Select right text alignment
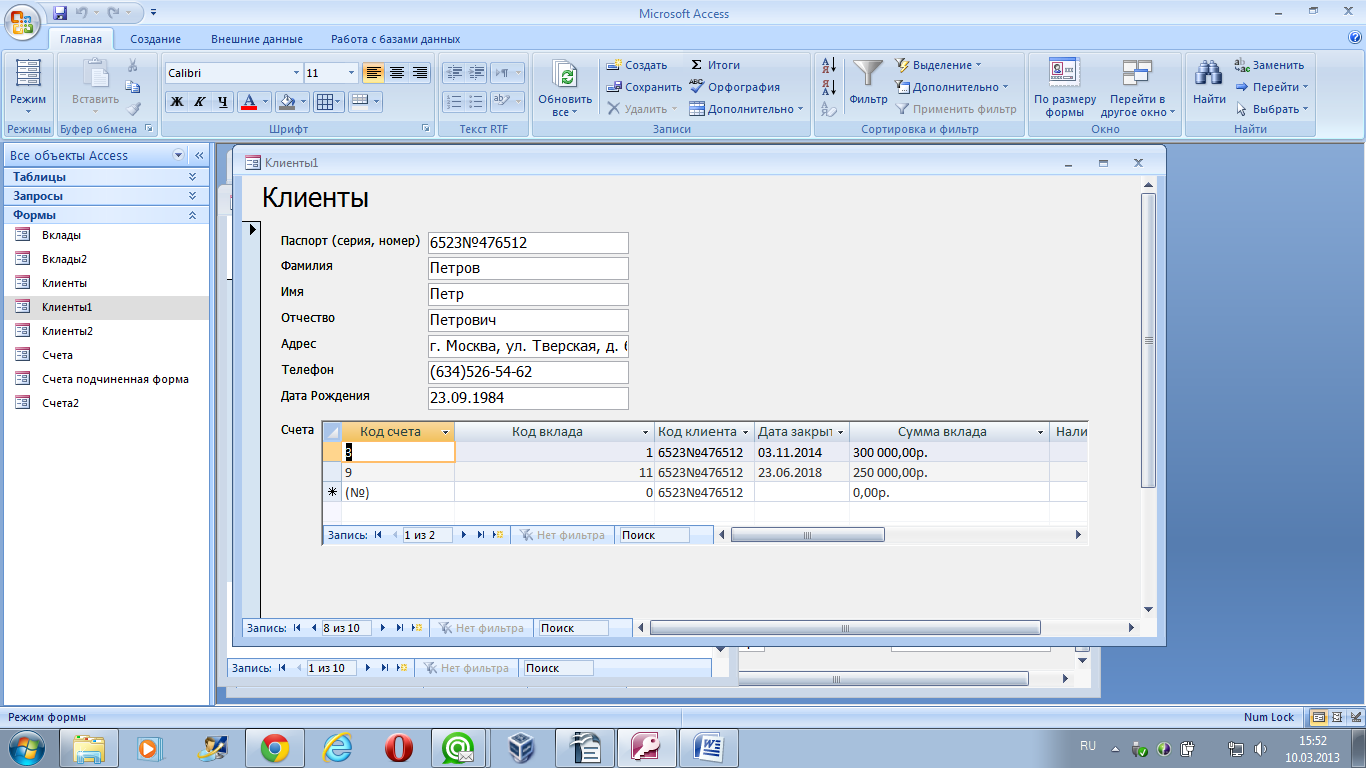The image size is (1366, 768). click(x=420, y=72)
